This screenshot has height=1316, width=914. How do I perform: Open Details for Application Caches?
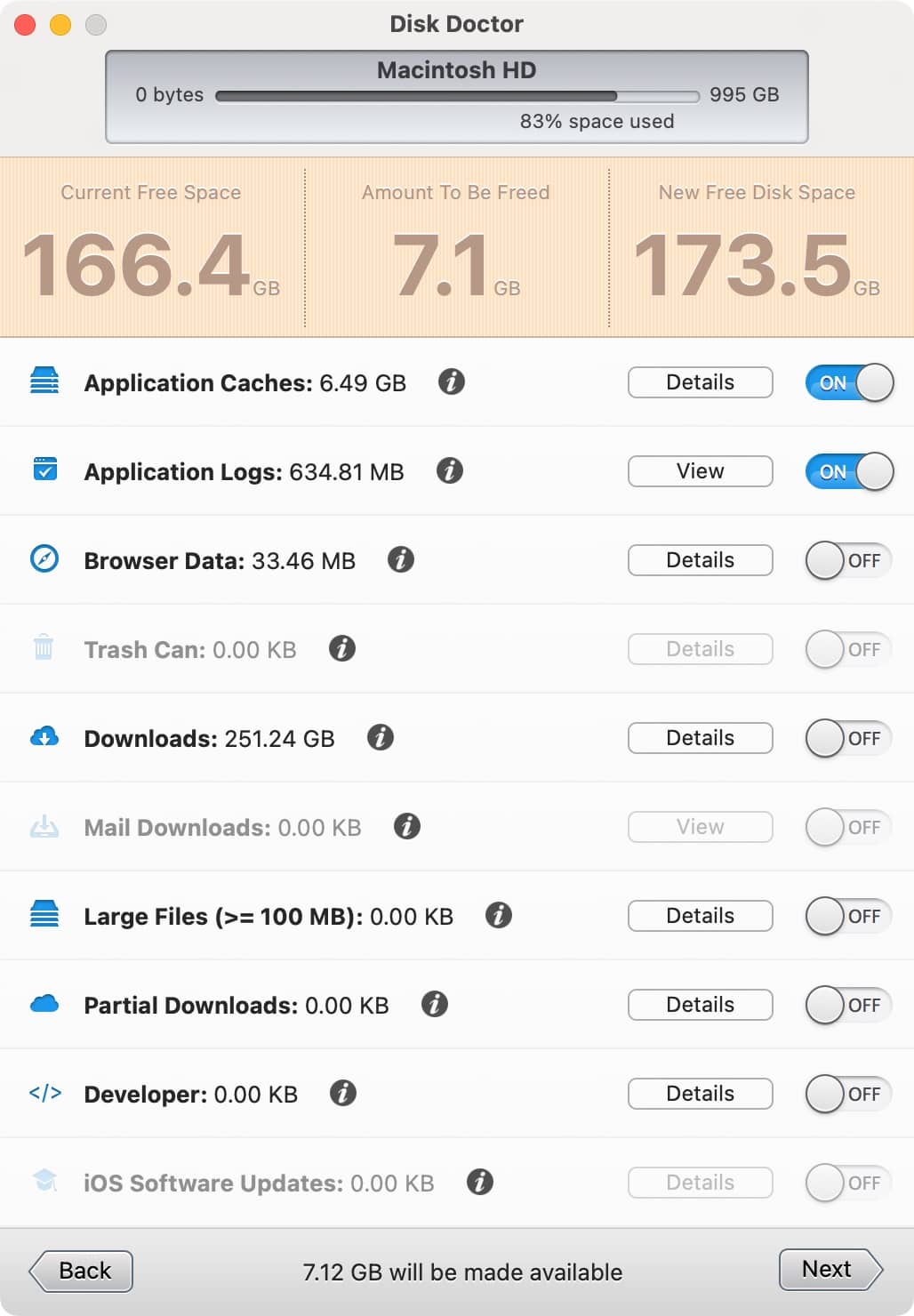701,382
